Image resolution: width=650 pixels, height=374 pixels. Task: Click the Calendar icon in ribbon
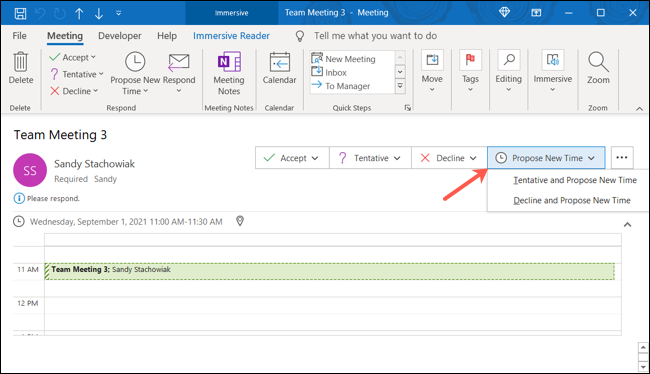coord(279,62)
